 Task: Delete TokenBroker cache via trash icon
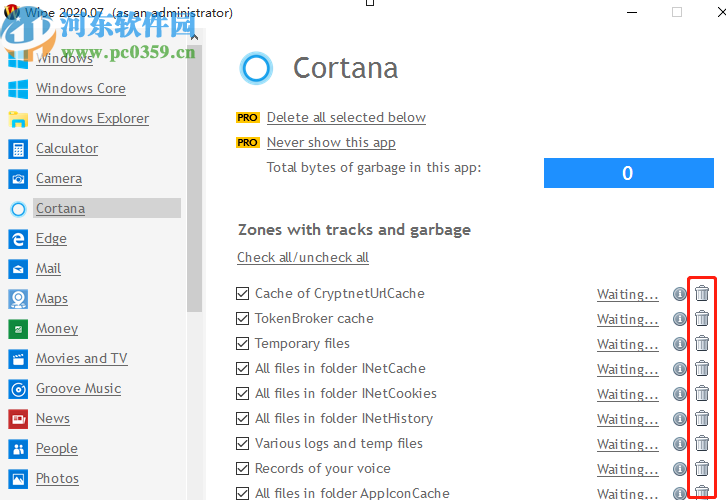702,318
